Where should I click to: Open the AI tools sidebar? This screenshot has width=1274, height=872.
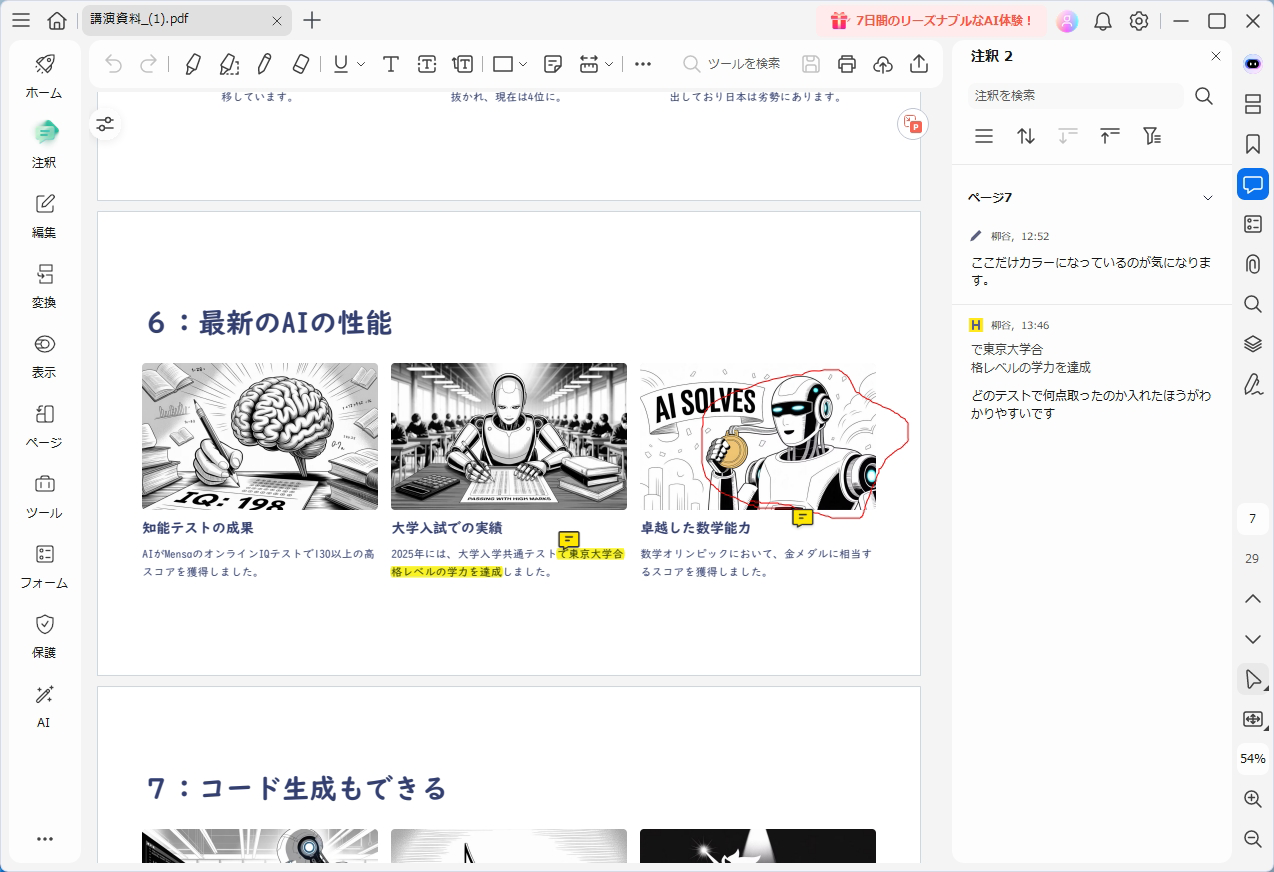(43, 704)
